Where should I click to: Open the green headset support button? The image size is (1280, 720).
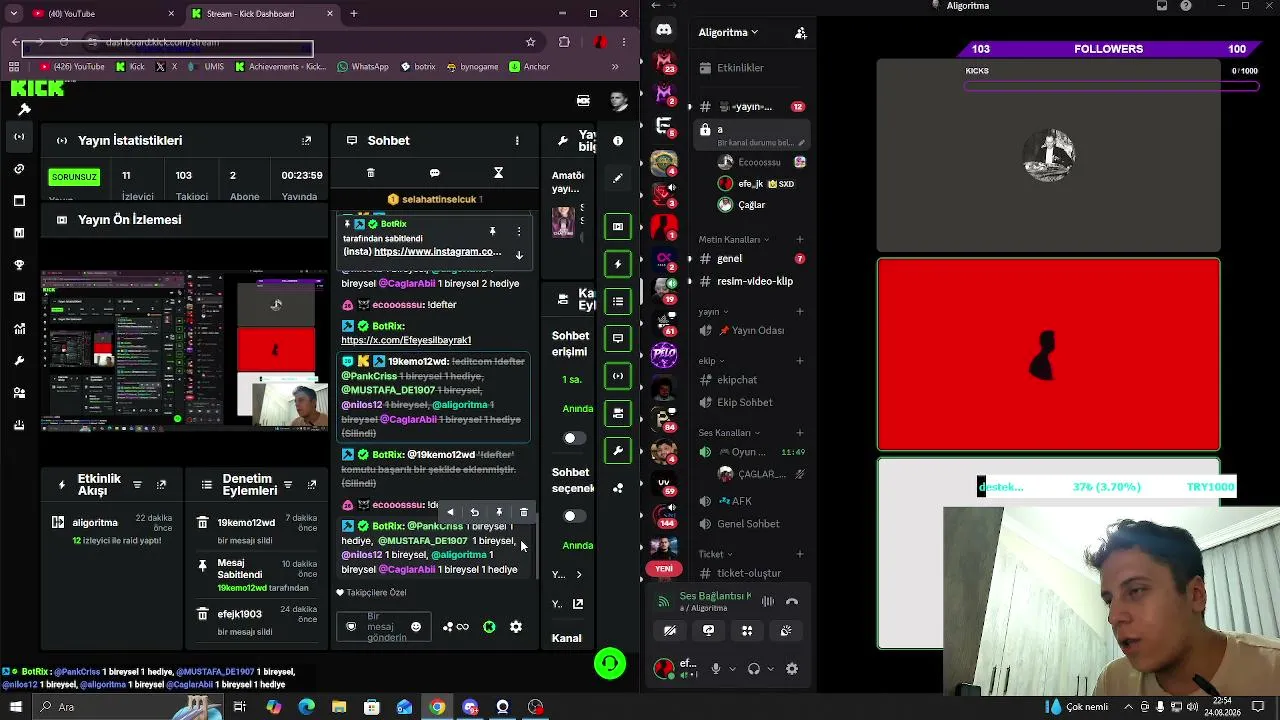pos(610,663)
